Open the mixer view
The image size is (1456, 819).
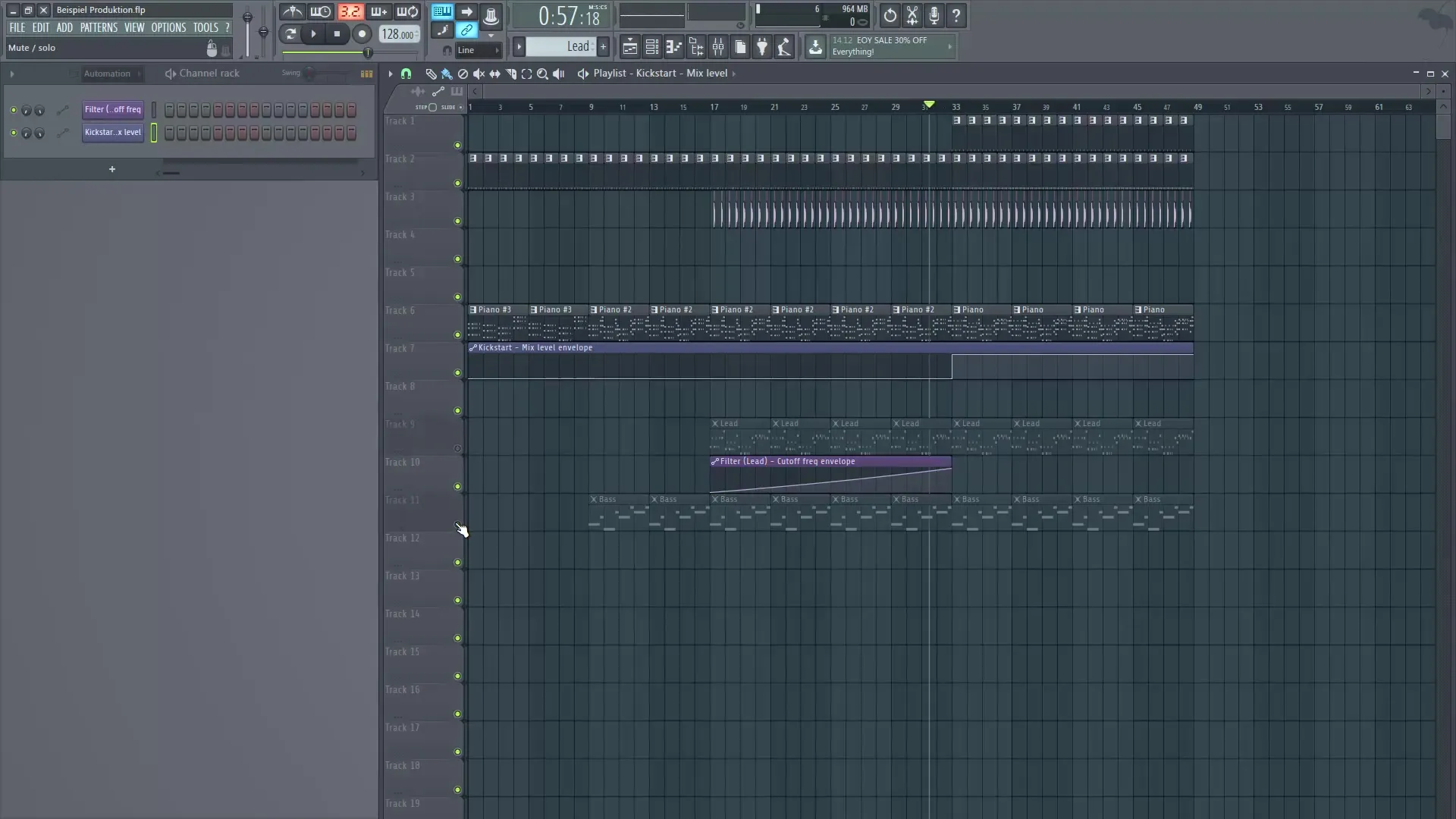pos(717,47)
